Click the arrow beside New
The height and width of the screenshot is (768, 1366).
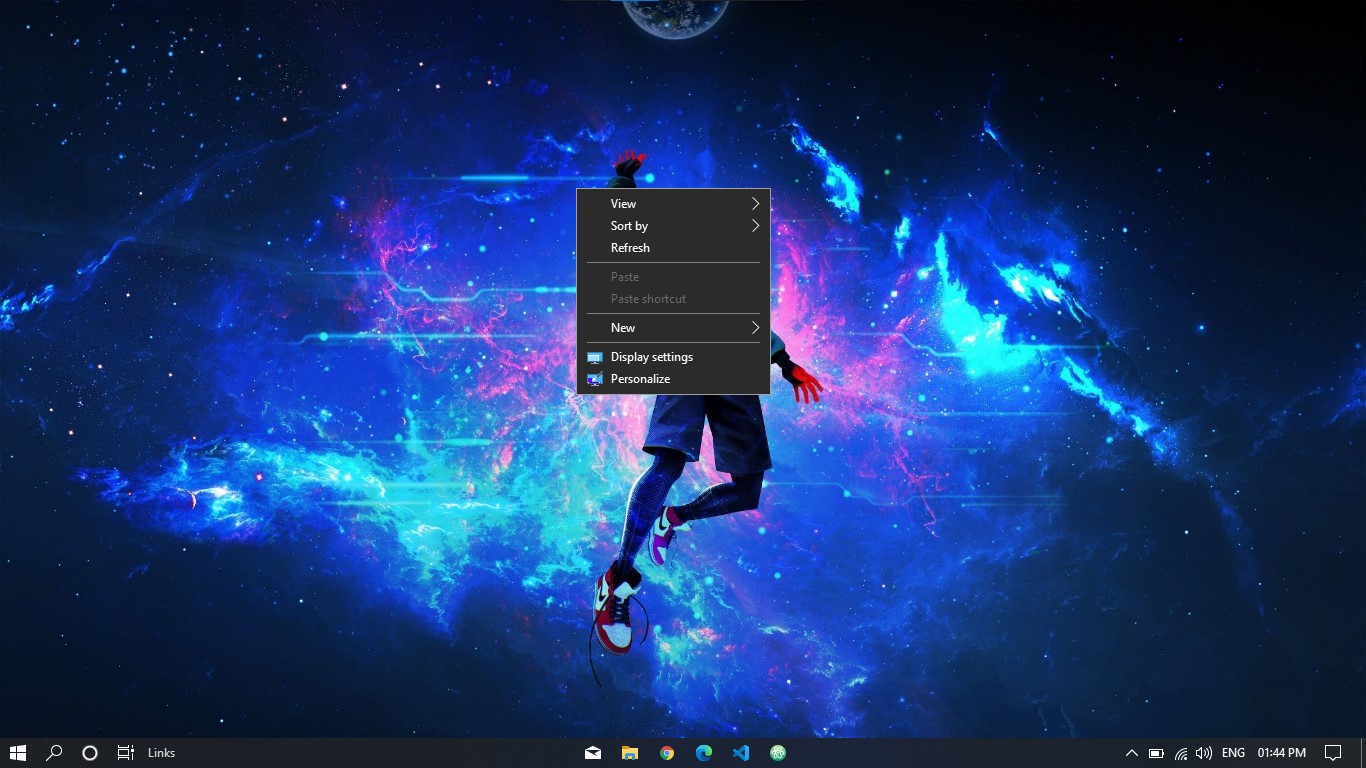click(756, 328)
